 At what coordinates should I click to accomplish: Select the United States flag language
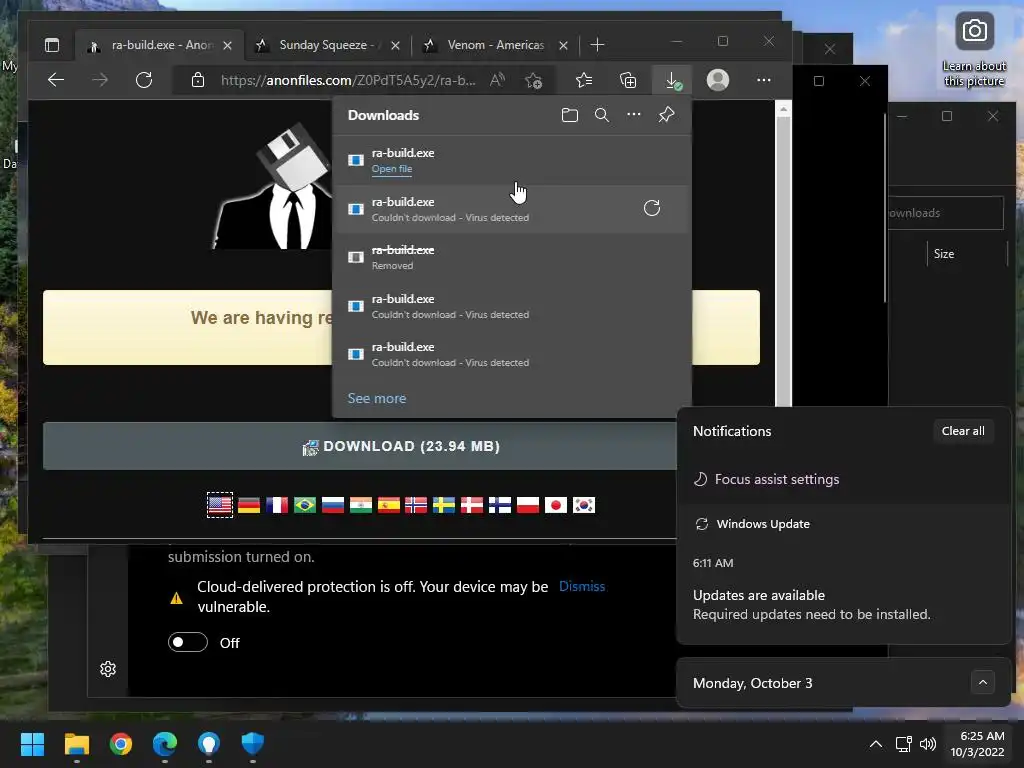pyautogui.click(x=220, y=505)
